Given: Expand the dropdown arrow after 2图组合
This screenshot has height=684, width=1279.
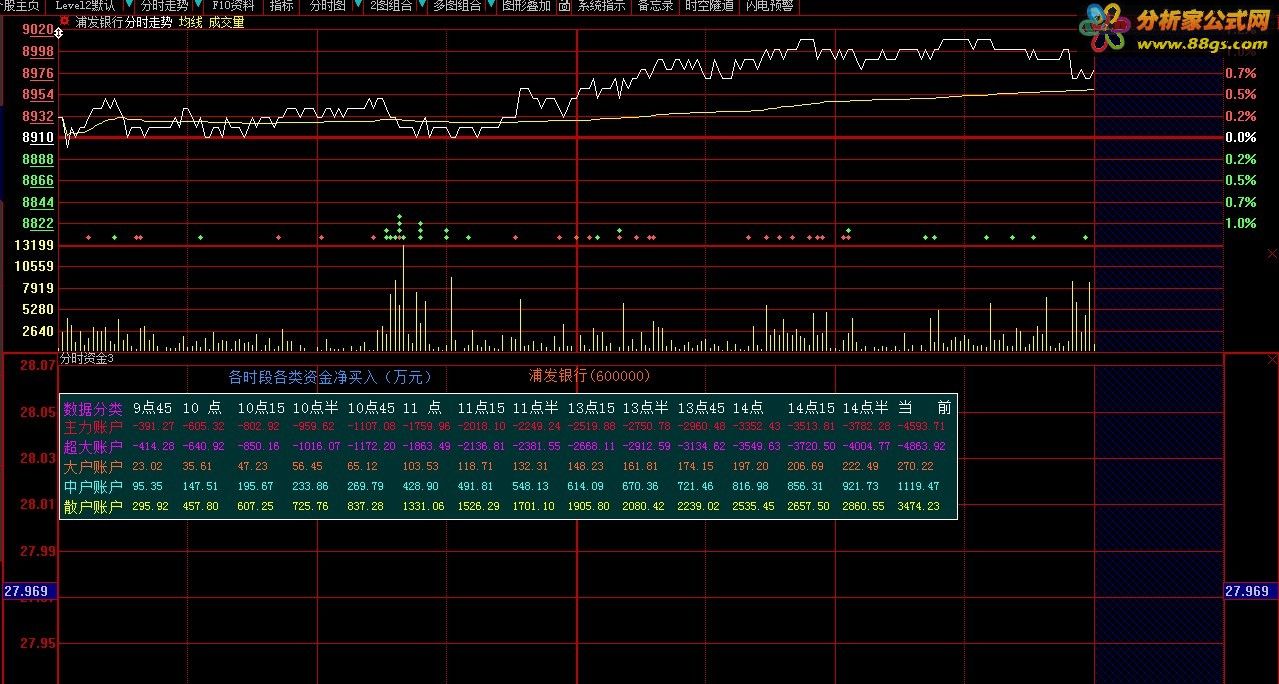Looking at the screenshot, I should point(423,5).
